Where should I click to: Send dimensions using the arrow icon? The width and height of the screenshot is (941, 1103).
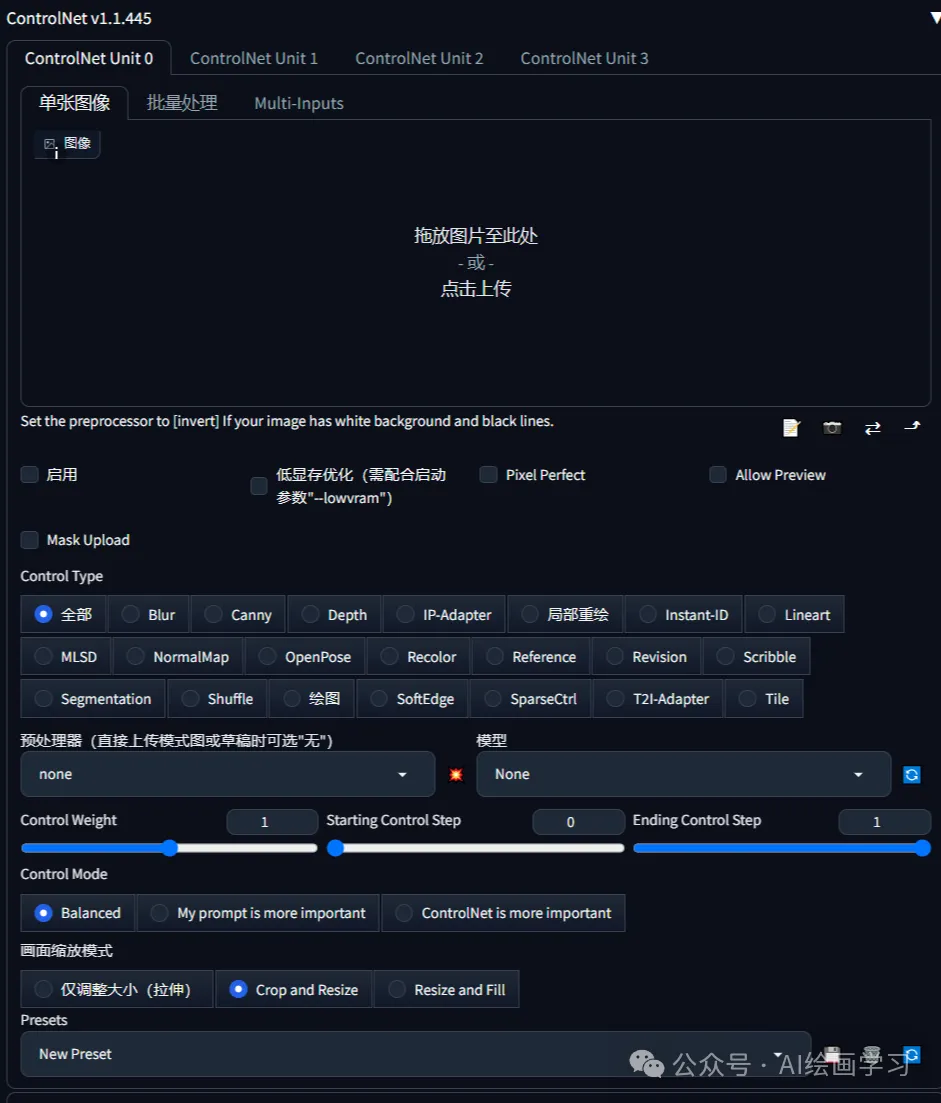911,427
